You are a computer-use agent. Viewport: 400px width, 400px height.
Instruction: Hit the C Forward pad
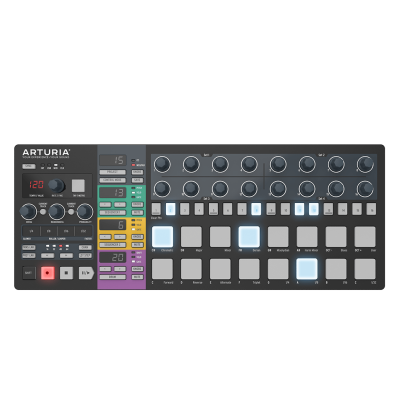(x=162, y=269)
